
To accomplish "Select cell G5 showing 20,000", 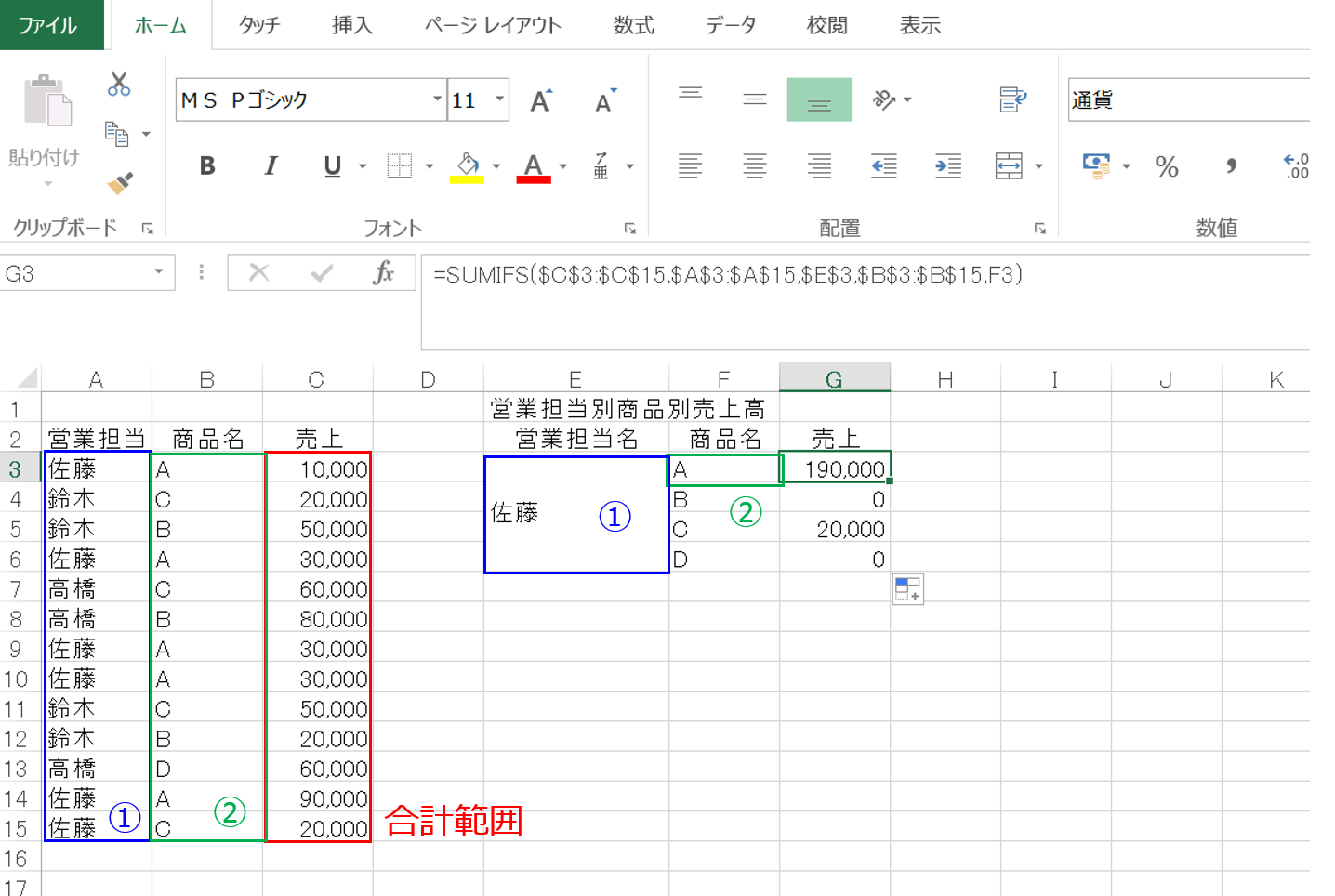I will [834, 530].
